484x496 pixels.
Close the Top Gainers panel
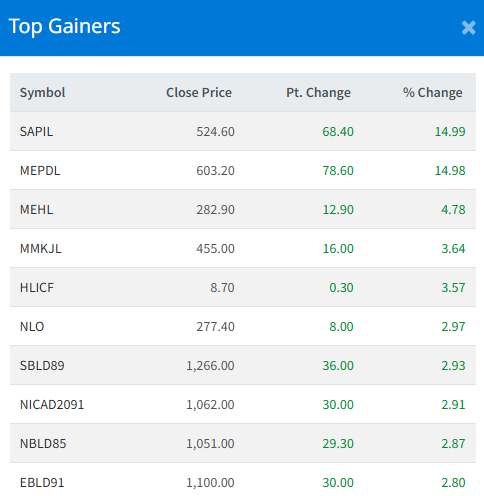pos(468,28)
